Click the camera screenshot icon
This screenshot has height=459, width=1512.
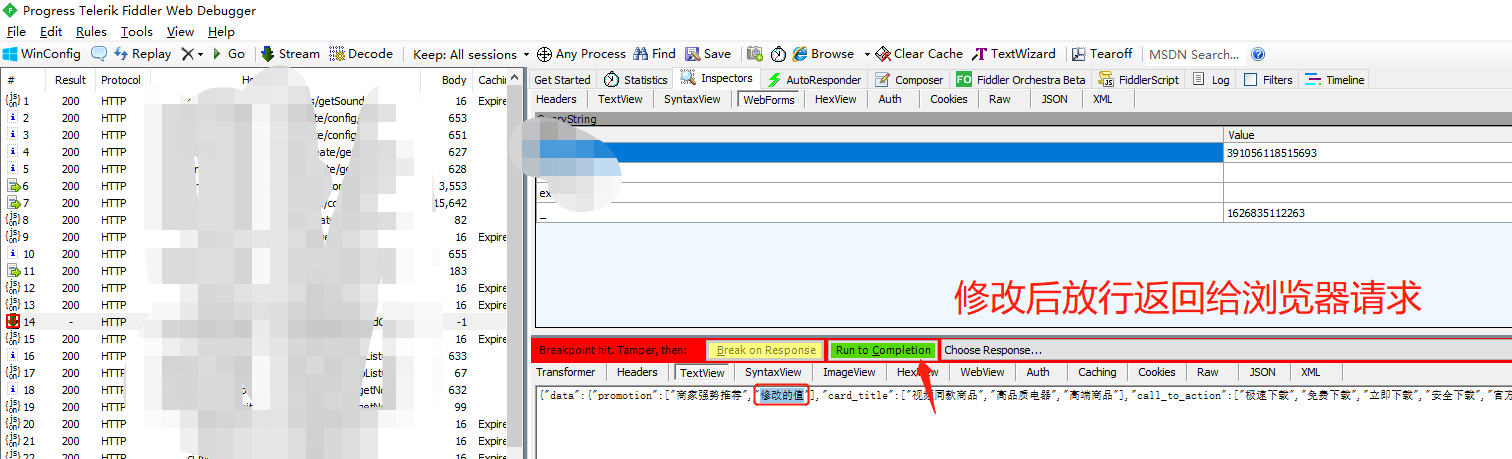(755, 54)
